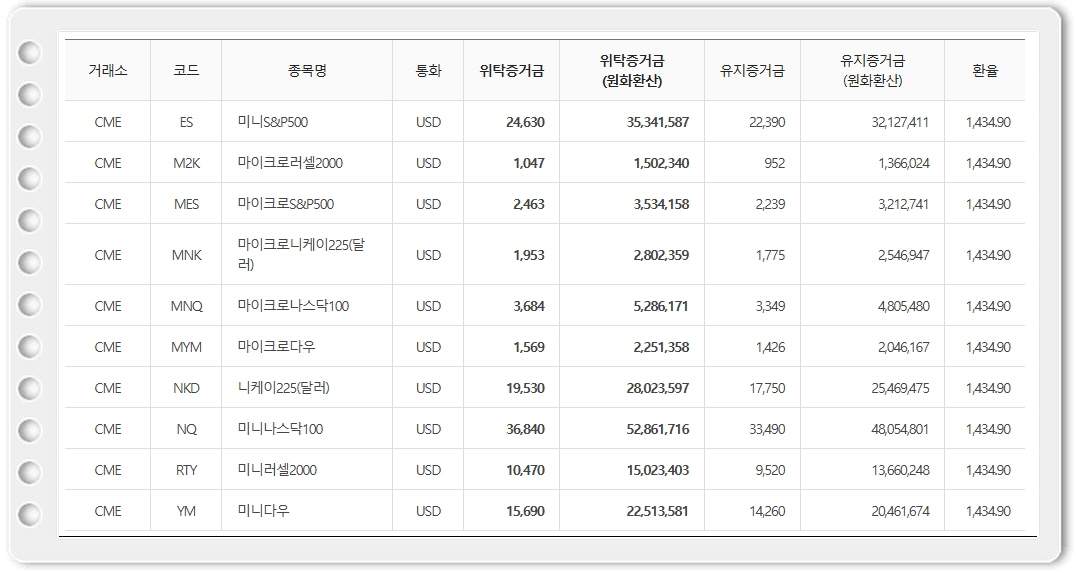Click the MNQ code cell
This screenshot has height=573, width=1076.
point(186,306)
